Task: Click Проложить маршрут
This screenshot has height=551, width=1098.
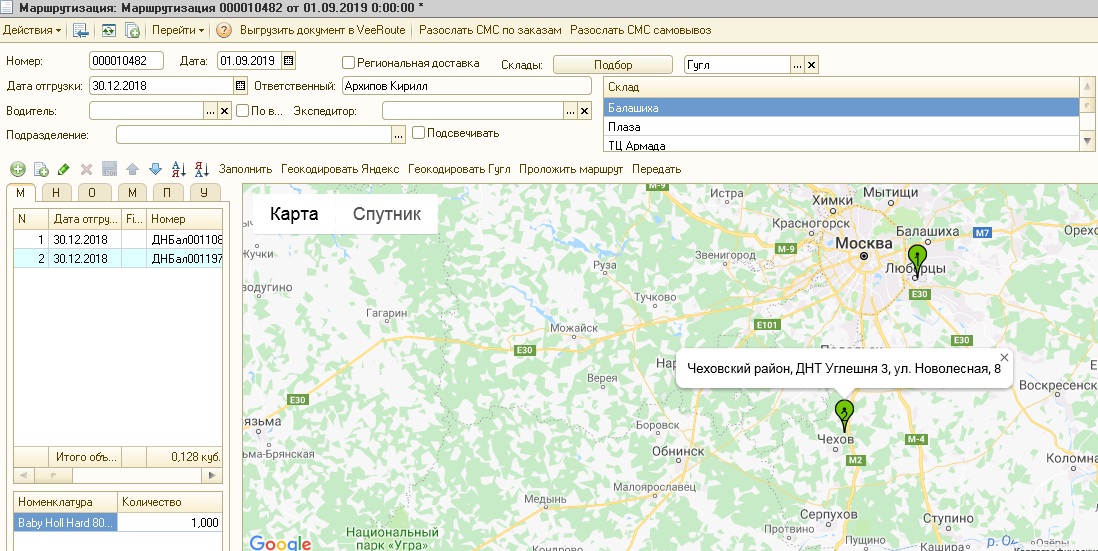Action: click(x=571, y=169)
